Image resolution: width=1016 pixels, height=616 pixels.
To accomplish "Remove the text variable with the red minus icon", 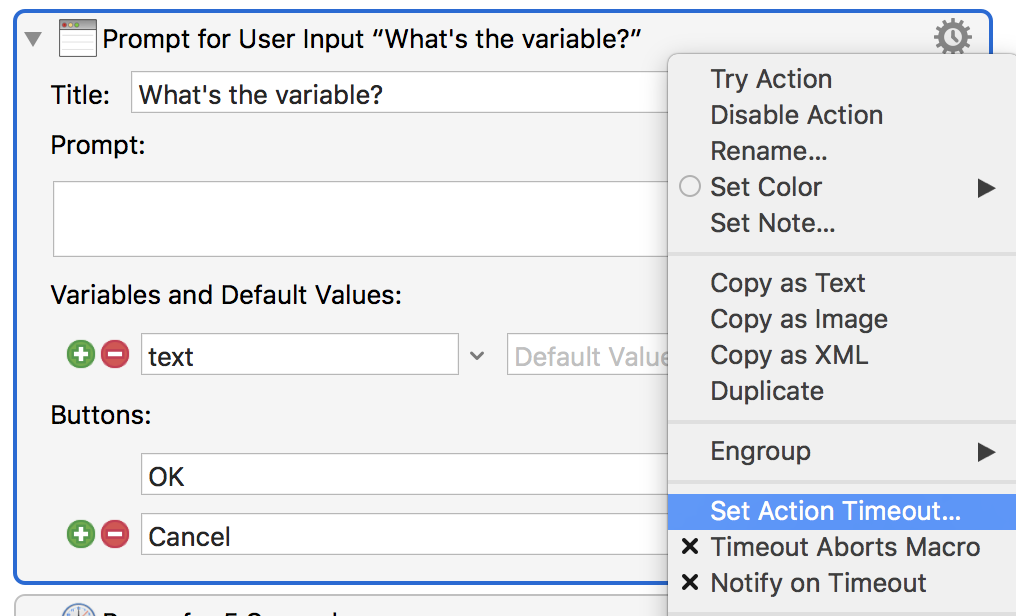I will [115, 354].
